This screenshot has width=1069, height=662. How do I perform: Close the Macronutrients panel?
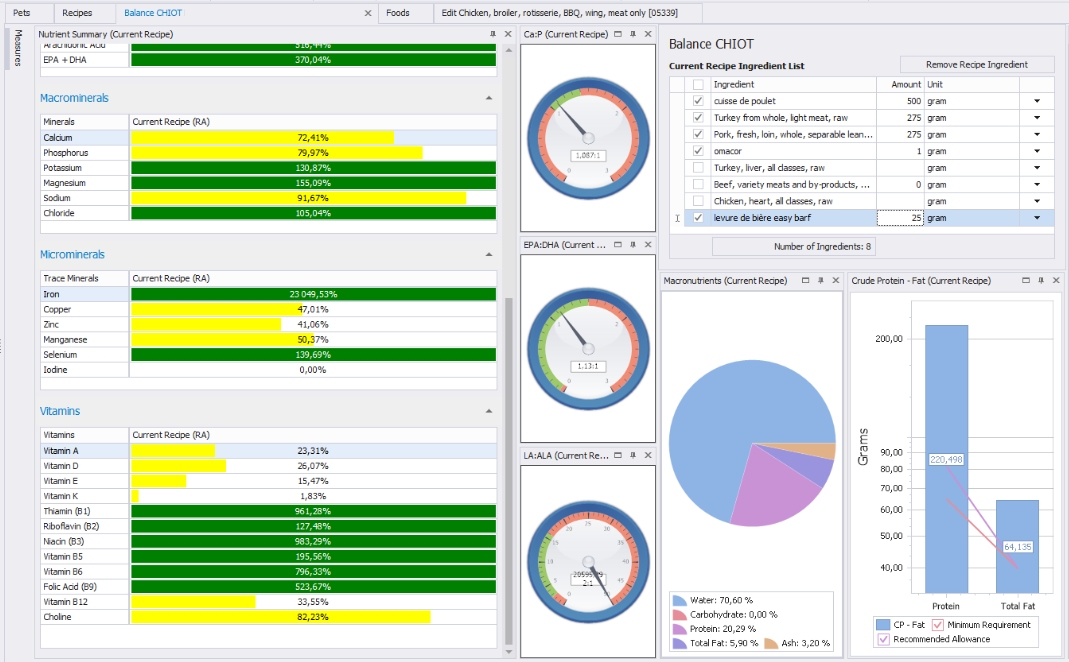click(x=835, y=281)
